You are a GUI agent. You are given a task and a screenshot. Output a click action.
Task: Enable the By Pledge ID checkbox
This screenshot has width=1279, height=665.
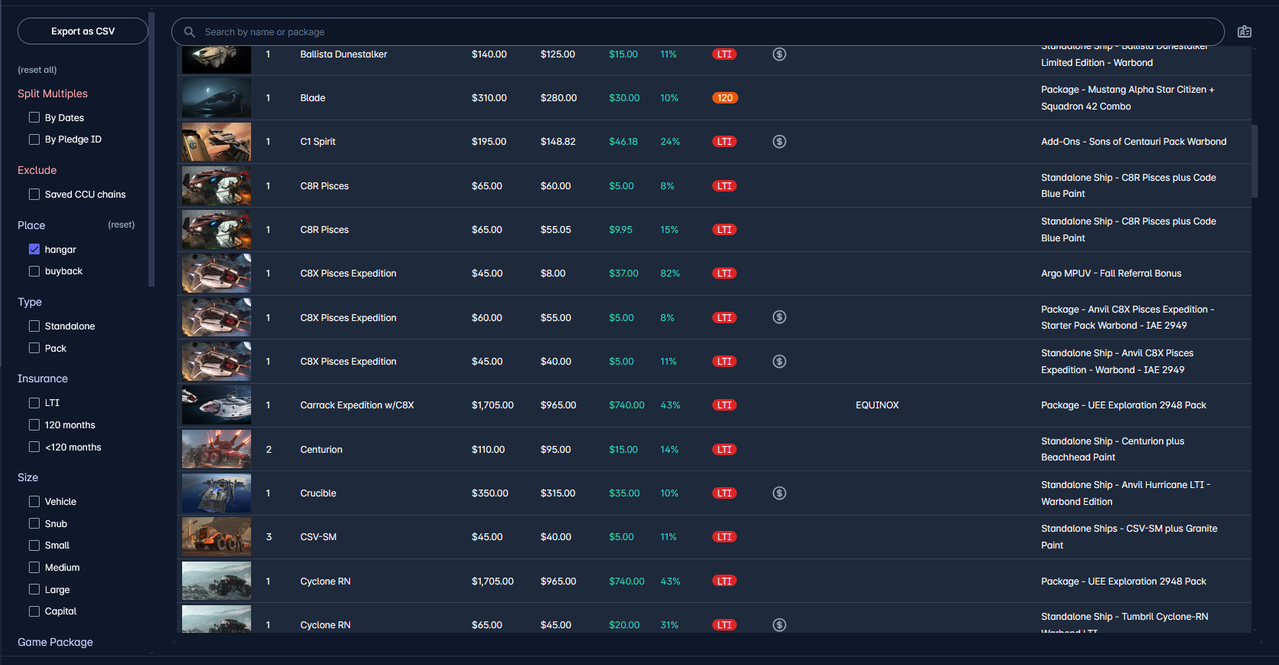click(34, 140)
